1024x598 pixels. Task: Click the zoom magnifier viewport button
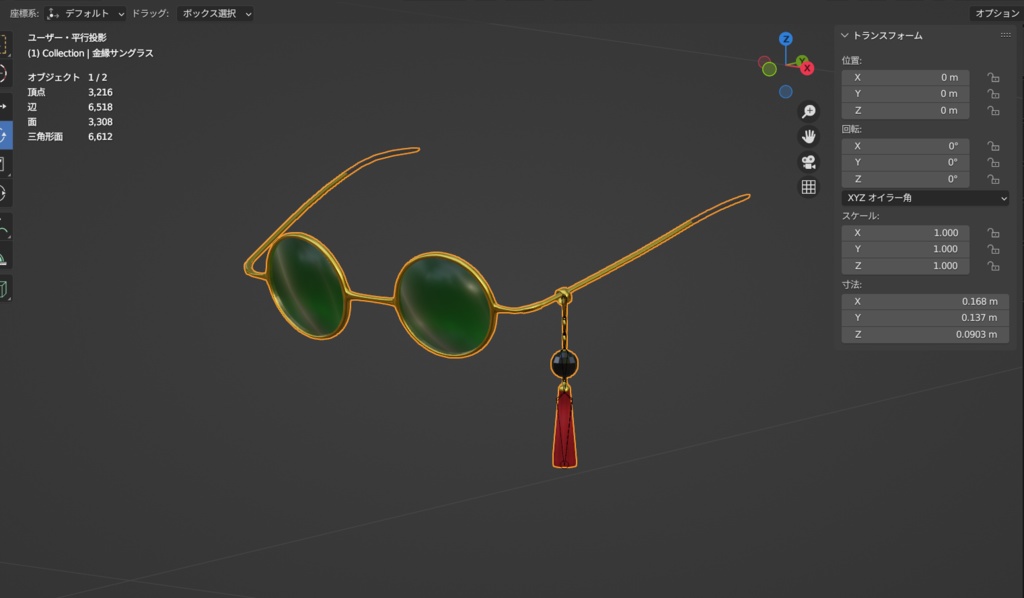(x=808, y=112)
